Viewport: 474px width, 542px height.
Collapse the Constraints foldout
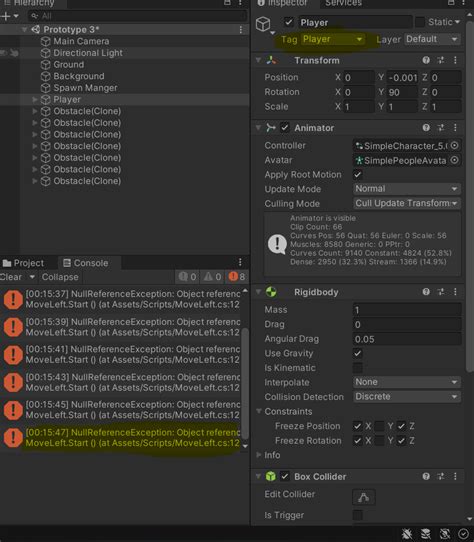pos(259,411)
